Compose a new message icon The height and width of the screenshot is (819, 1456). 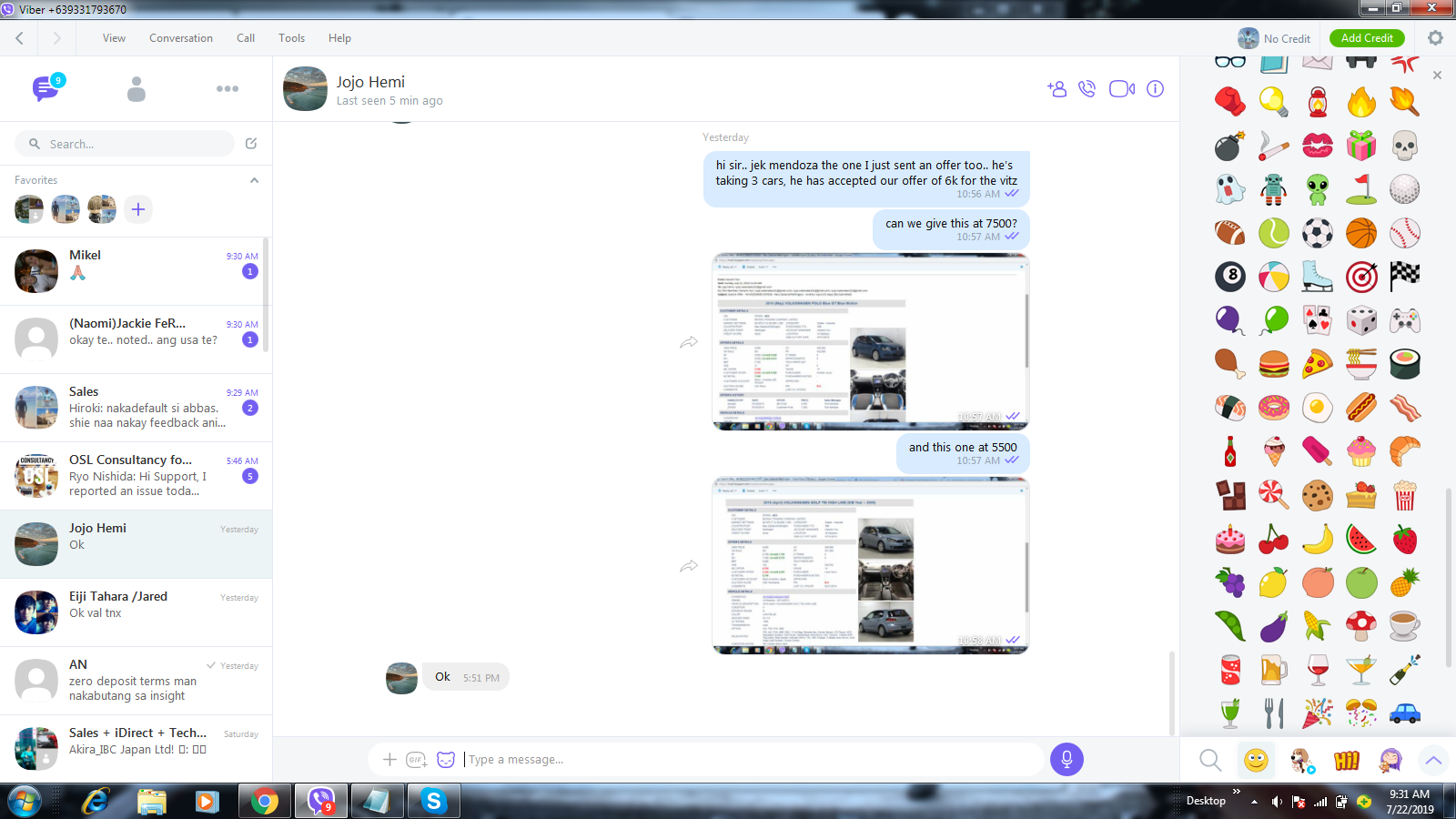click(x=251, y=143)
